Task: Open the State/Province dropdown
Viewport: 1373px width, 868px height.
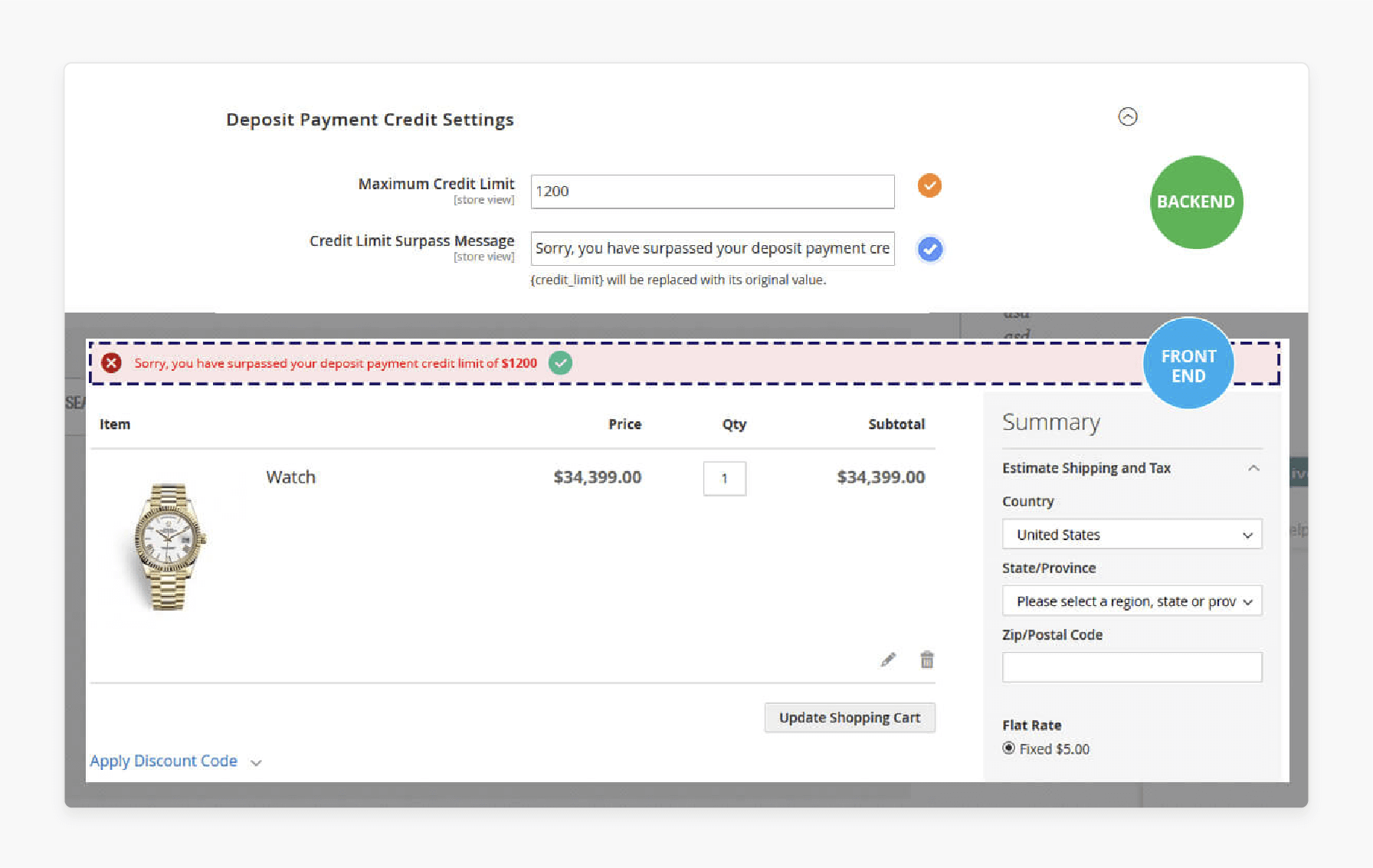Action: click(x=1132, y=601)
